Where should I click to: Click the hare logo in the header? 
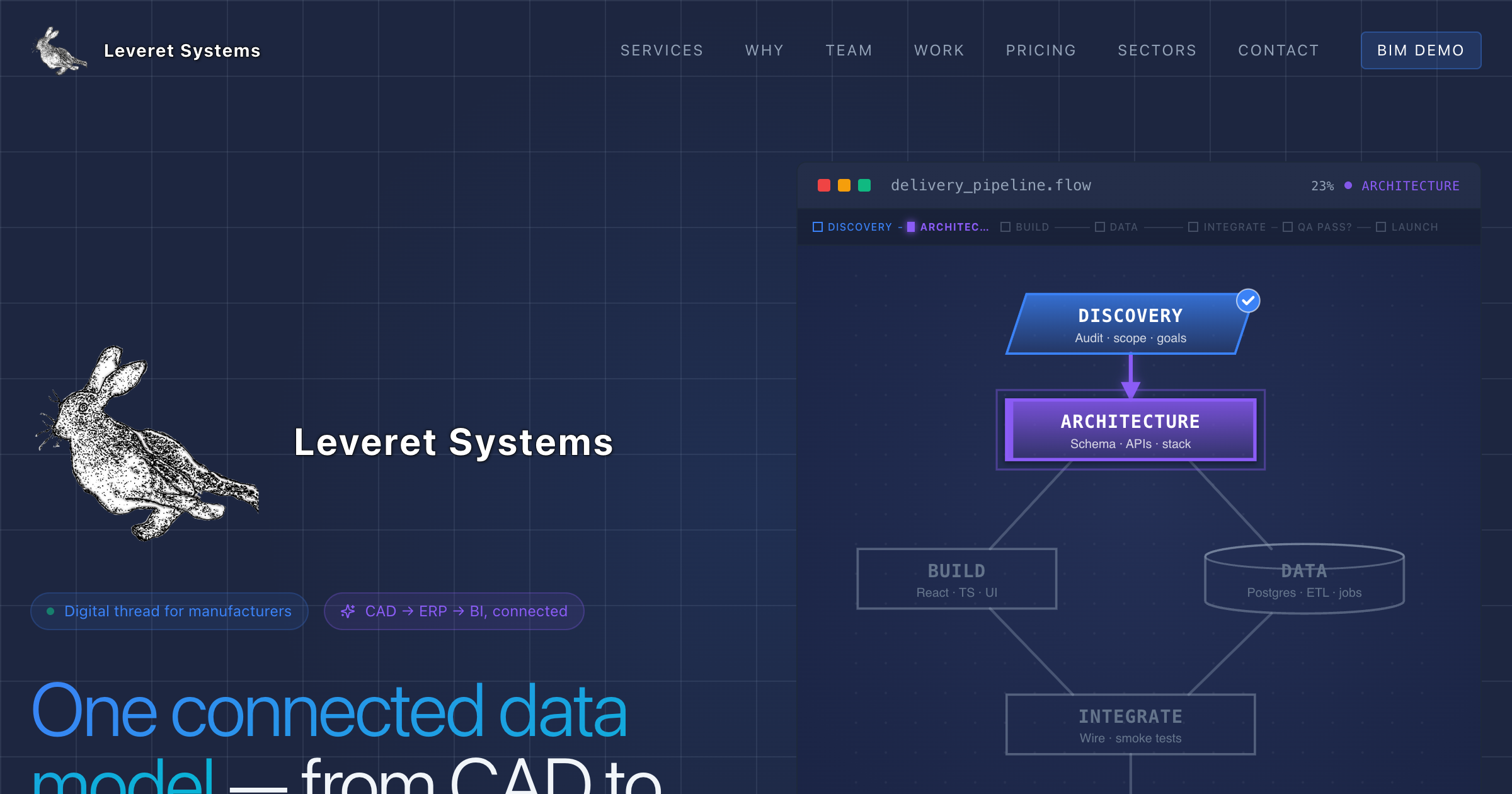(x=60, y=50)
